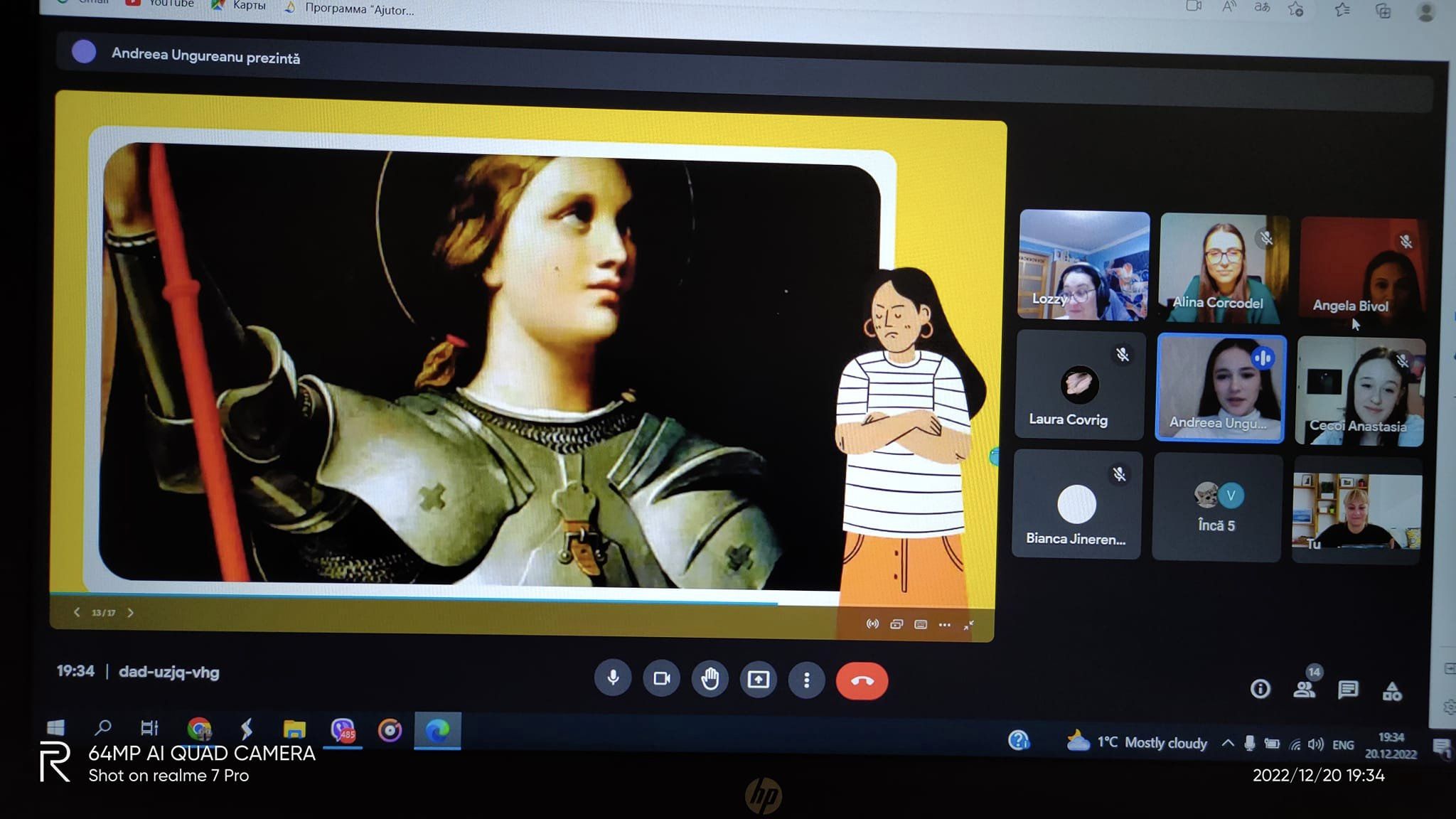Screen dimensions: 1456x819
Task: Go to previous presentation slide
Action: point(77,612)
